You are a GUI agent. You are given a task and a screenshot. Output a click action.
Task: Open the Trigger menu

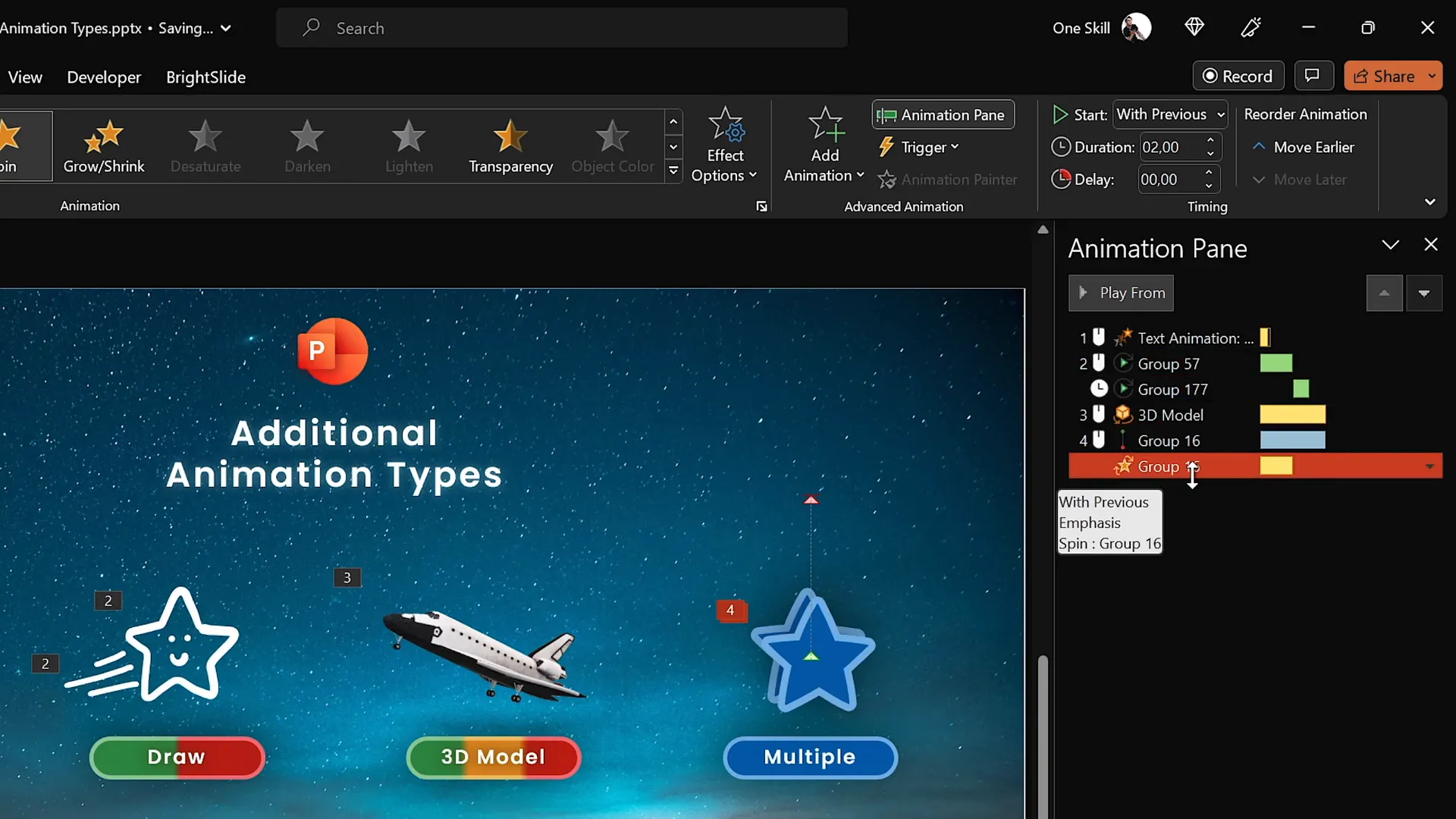(x=919, y=146)
